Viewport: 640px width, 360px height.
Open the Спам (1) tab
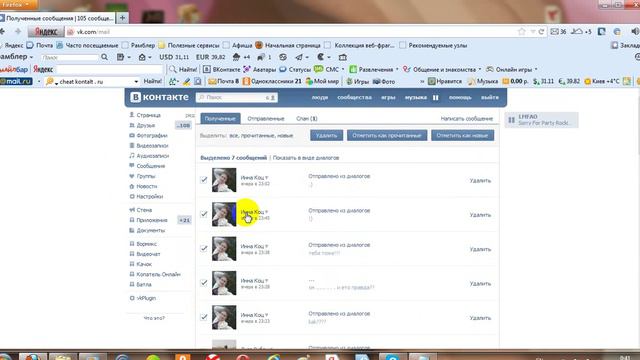coord(307,118)
